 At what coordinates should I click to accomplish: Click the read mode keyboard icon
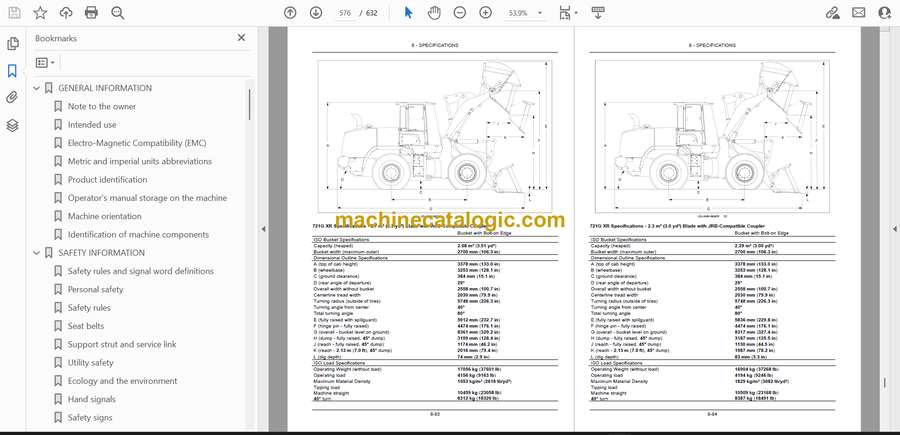pyautogui.click(x=598, y=13)
